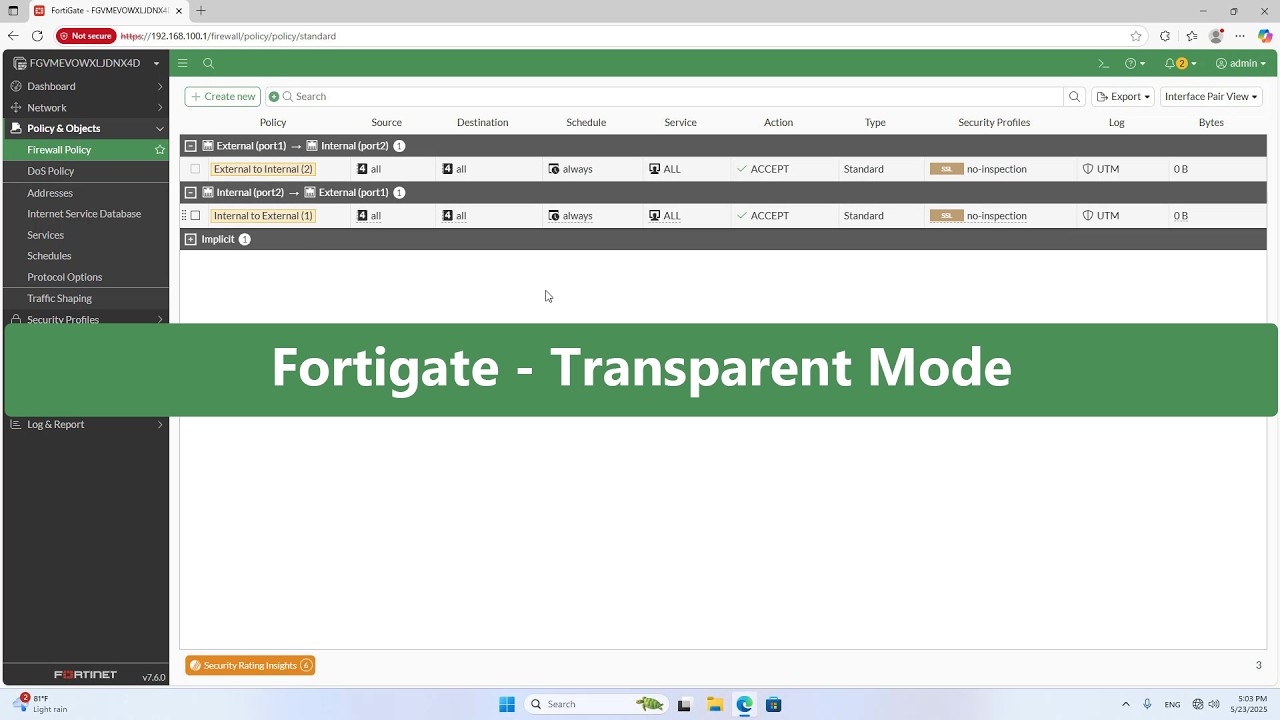
Task: Open the FGVMEVOWXLJDNX4D hostname dropdown
Action: pyautogui.click(x=85, y=63)
